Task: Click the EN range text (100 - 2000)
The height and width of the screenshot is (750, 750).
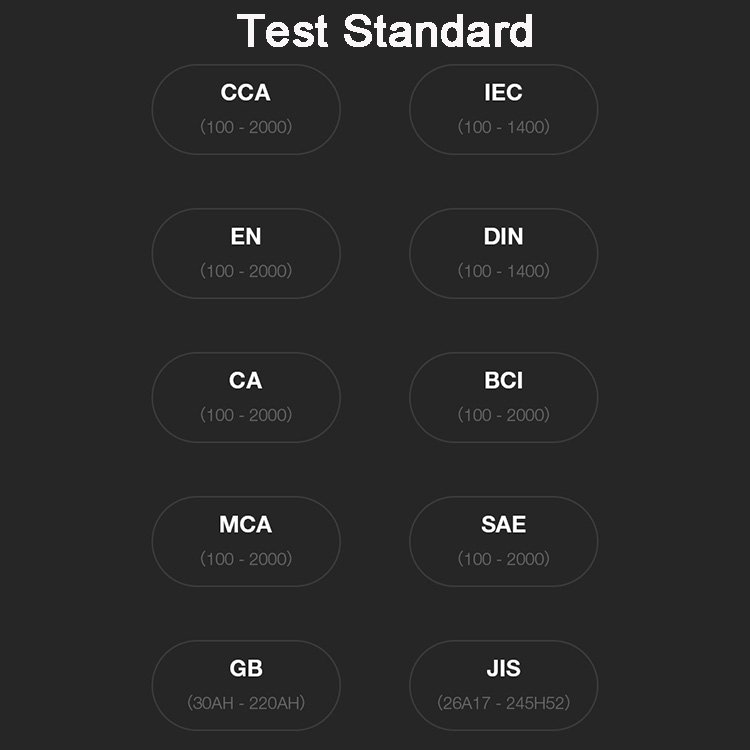Action: click(246, 271)
